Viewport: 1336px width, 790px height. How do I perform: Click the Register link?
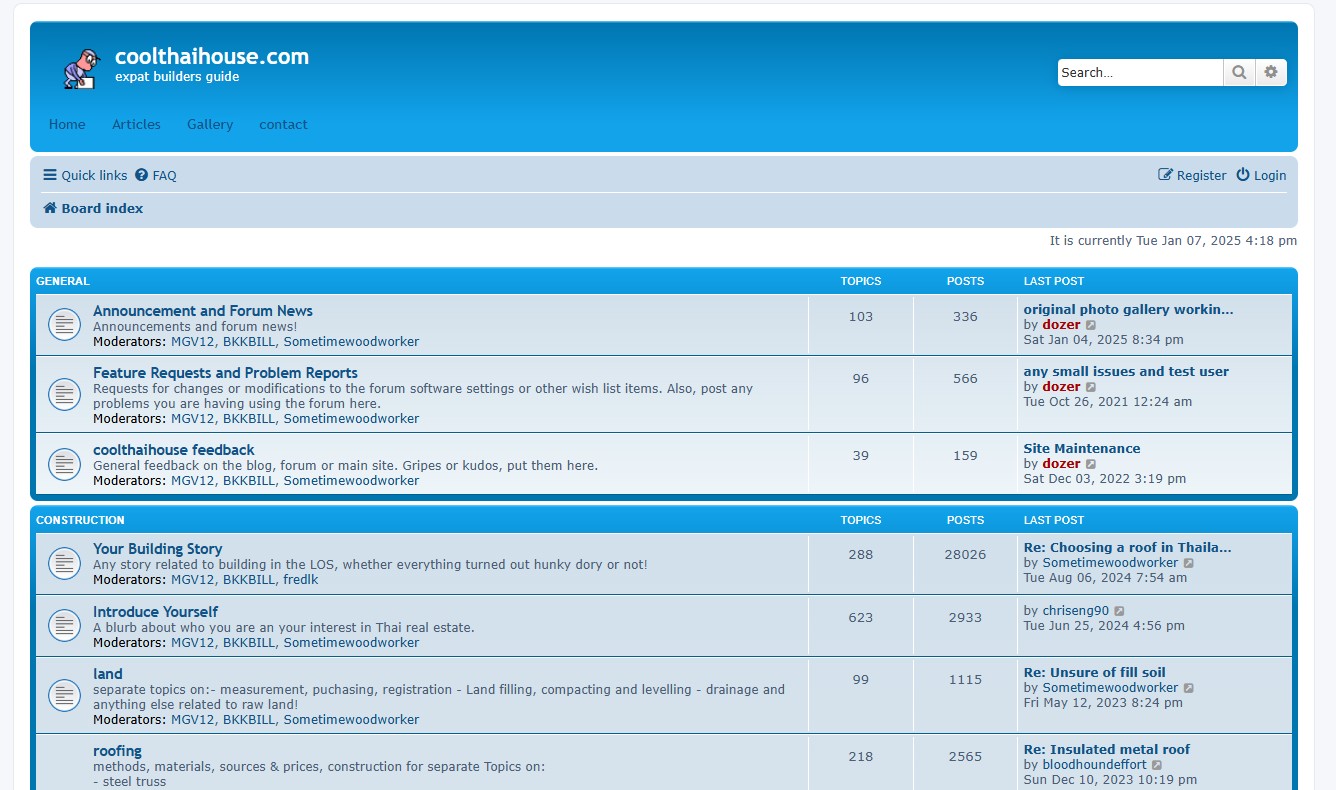pyautogui.click(x=1192, y=175)
